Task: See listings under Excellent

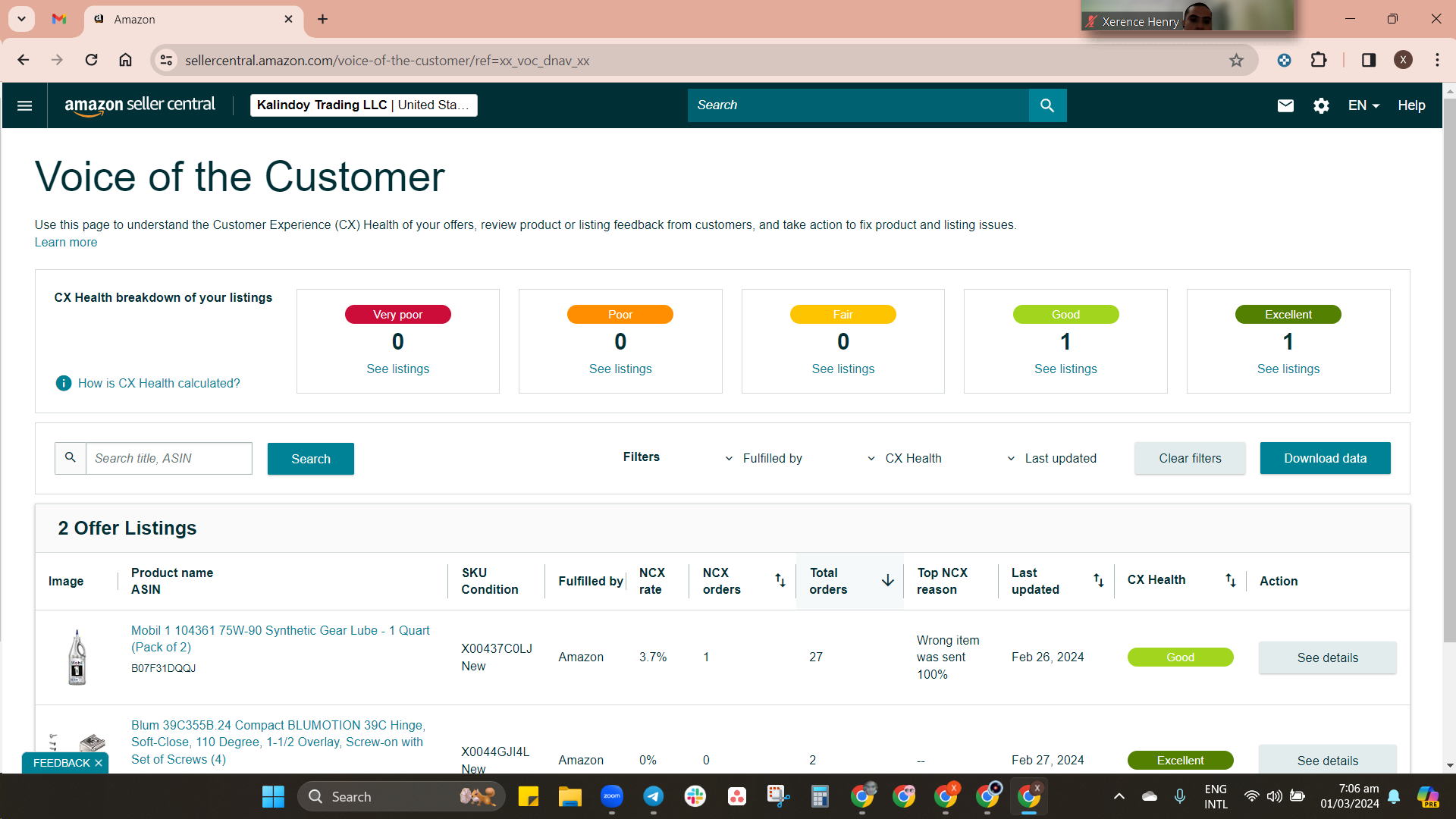Action: [x=1288, y=369]
